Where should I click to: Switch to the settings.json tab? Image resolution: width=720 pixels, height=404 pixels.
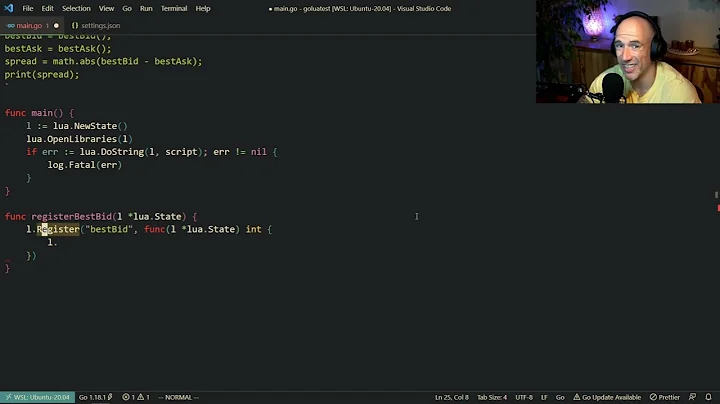pyautogui.click(x=96, y=26)
